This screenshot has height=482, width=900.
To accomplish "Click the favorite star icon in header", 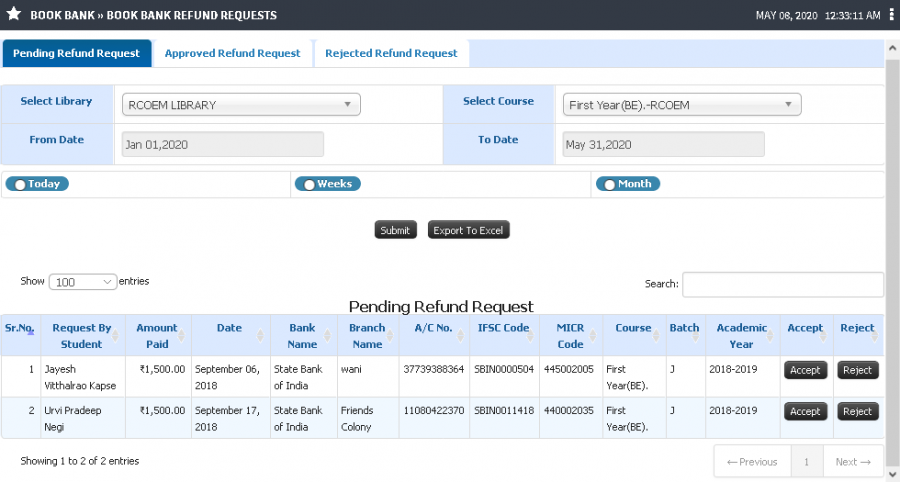I will 14,14.
